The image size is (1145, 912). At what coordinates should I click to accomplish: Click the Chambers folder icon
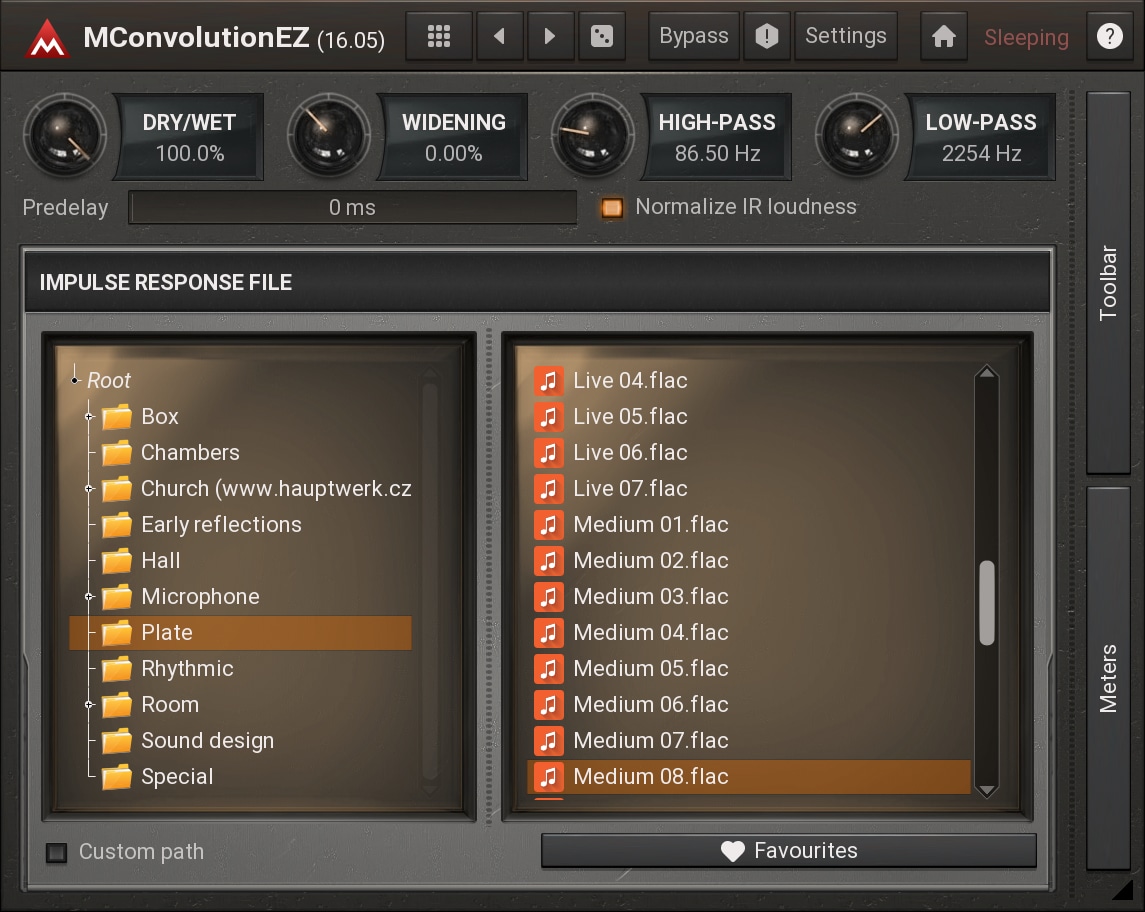click(117, 453)
